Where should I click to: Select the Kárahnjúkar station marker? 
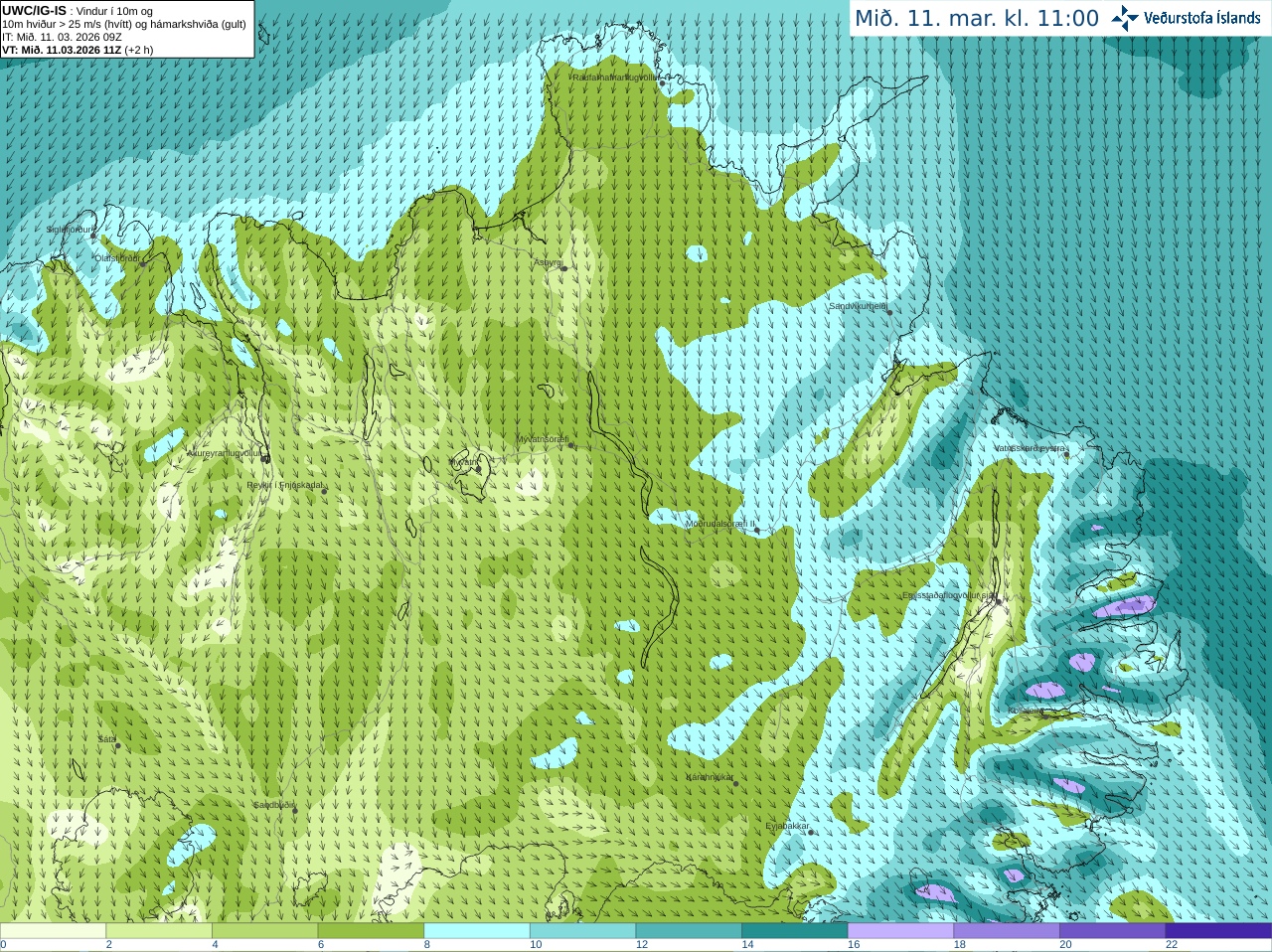pyautogui.click(x=736, y=783)
